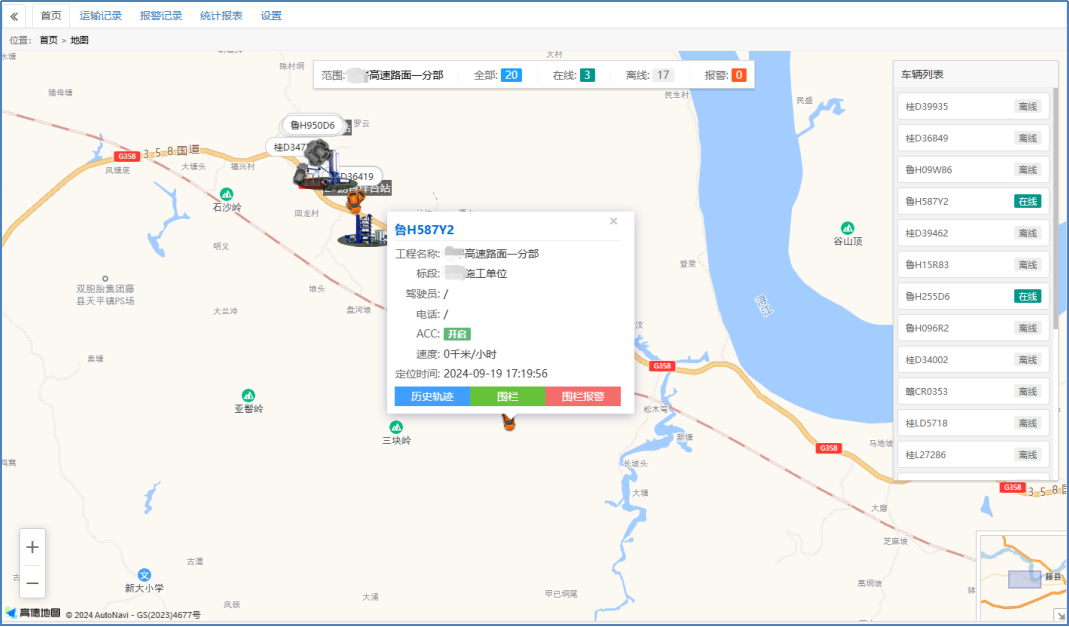
Task: Click the mixing plant building icon on the map
Action: pos(364,229)
